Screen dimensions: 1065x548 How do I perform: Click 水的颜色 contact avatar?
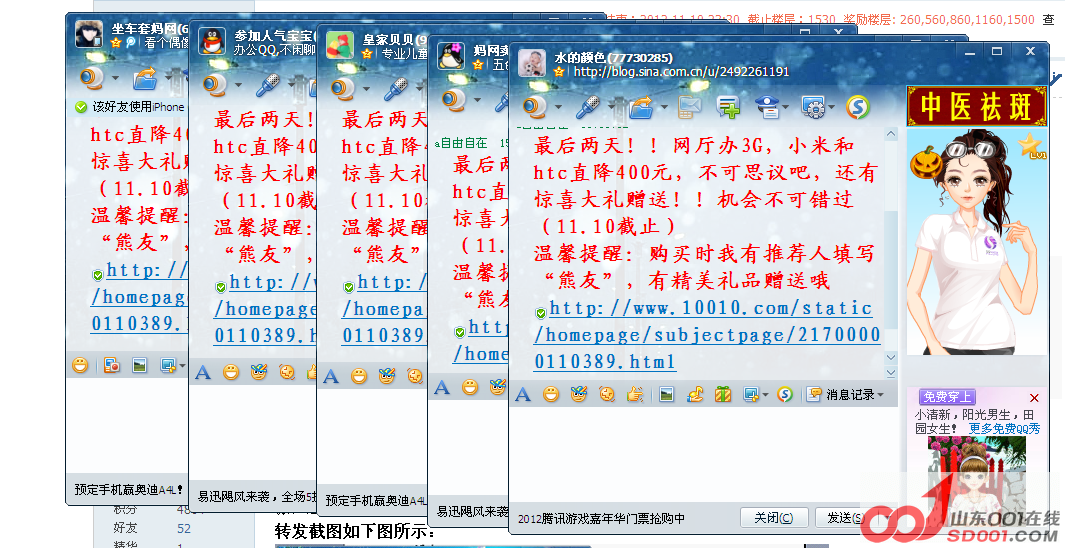[x=532, y=63]
